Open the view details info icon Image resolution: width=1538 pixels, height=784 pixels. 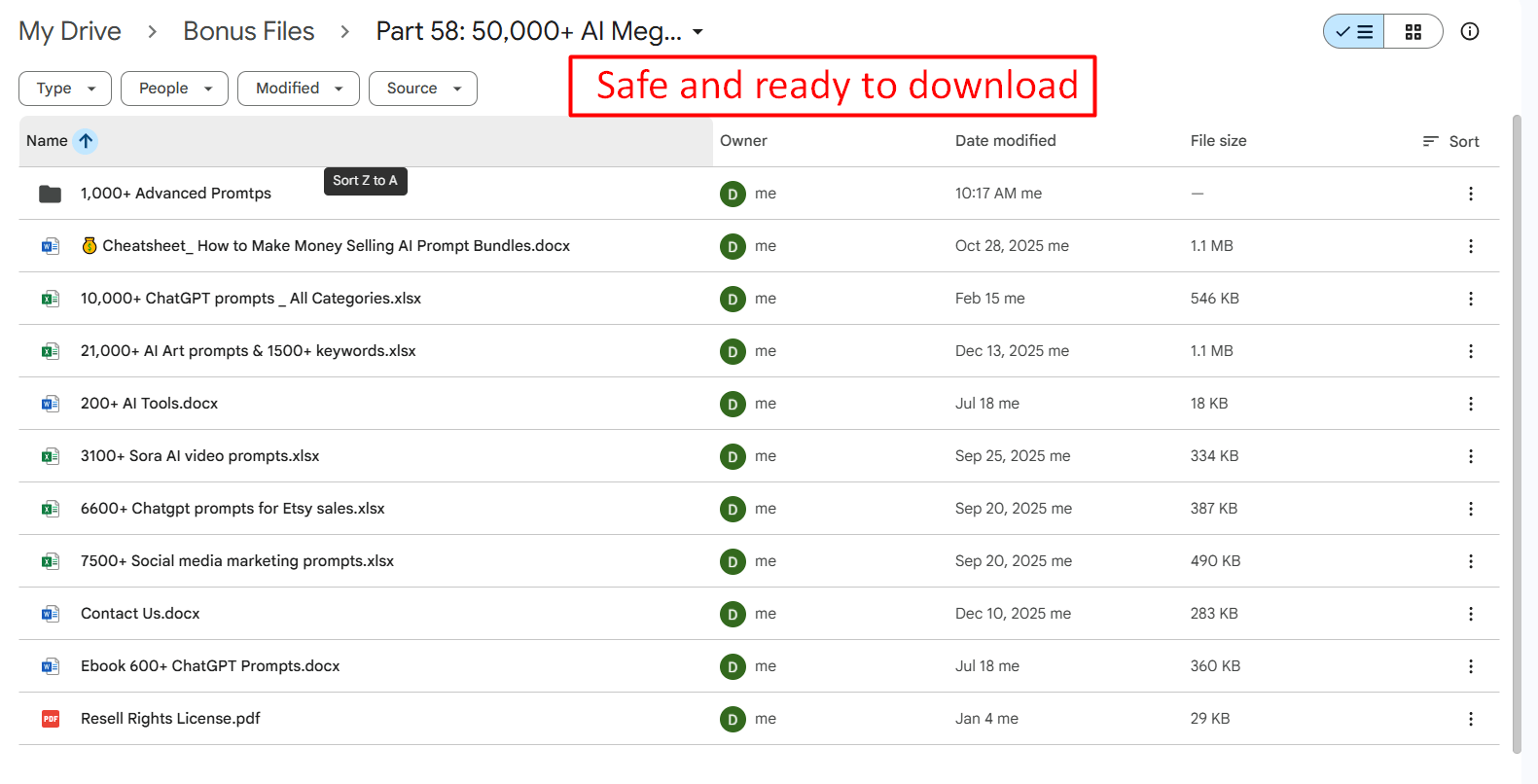(x=1469, y=31)
